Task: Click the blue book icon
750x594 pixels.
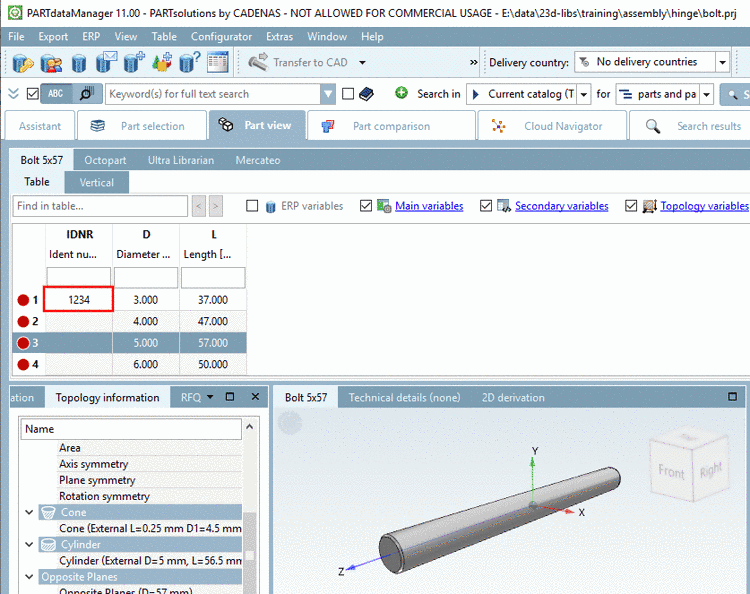Action: [366, 94]
